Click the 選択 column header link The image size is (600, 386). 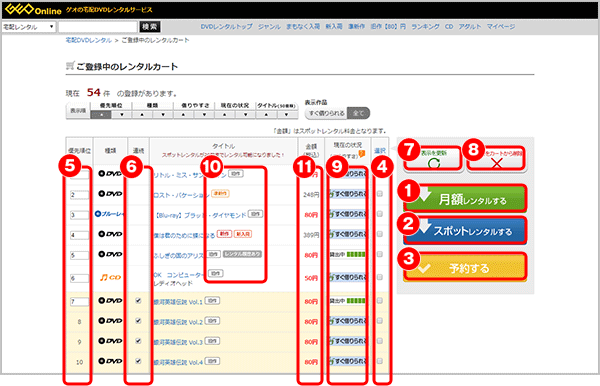(380, 150)
